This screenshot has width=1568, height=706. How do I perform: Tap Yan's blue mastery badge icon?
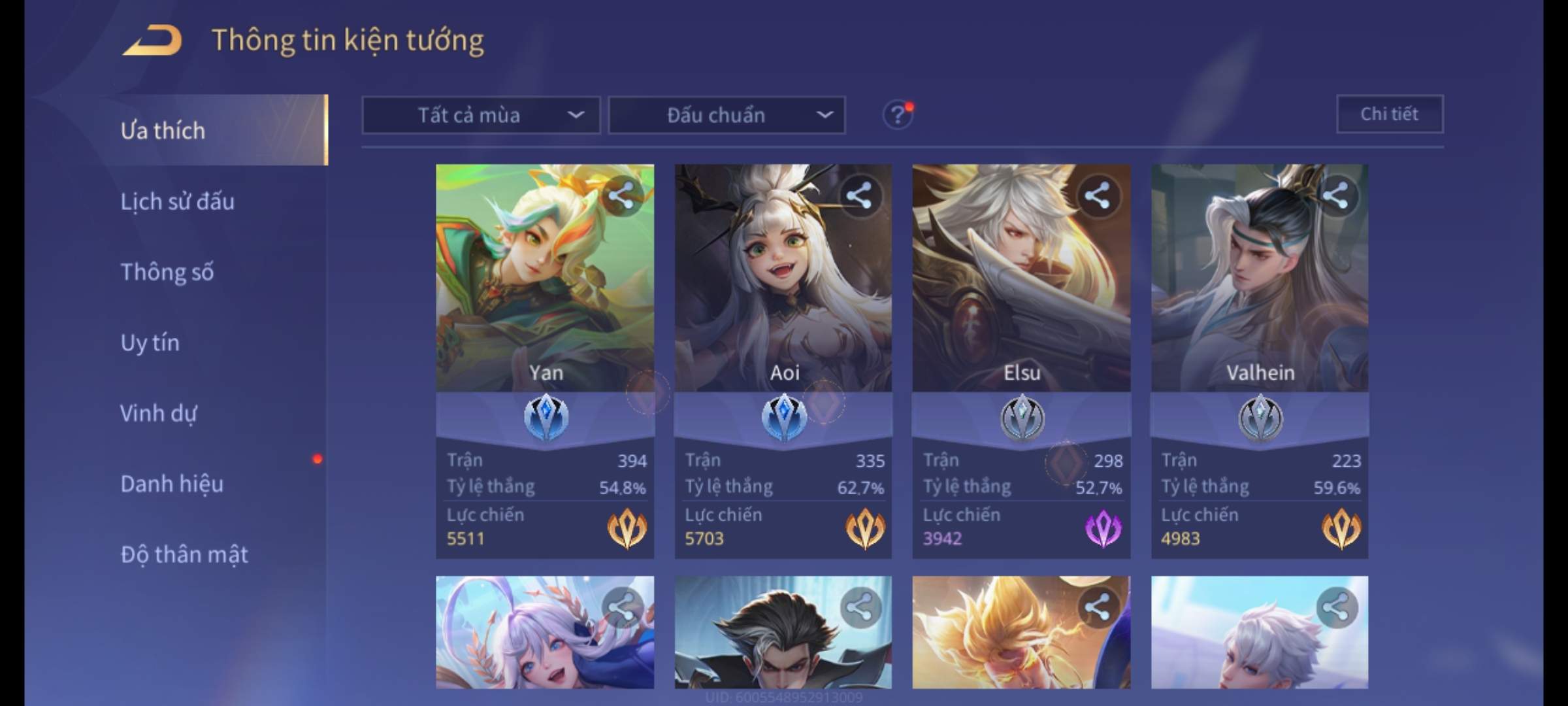(x=546, y=417)
